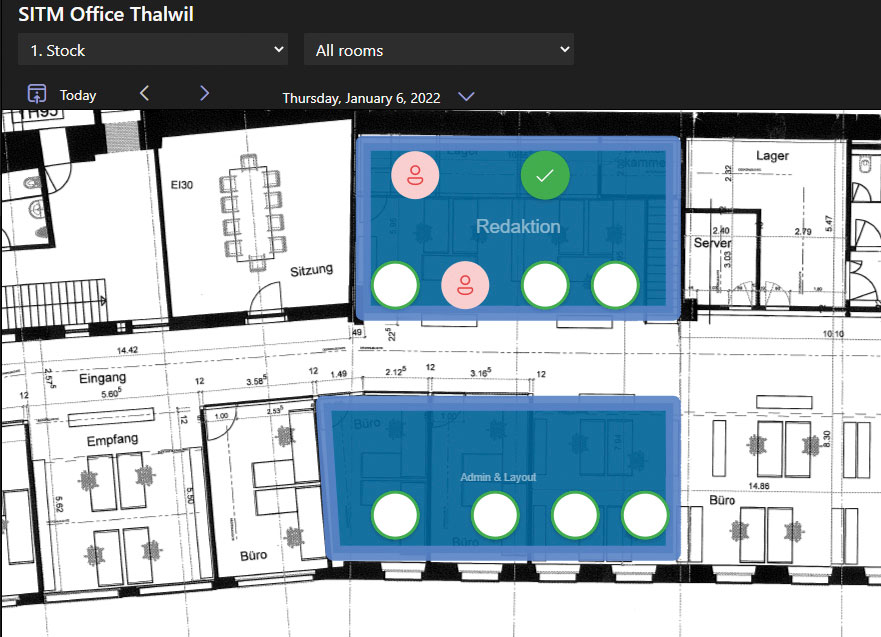Go to the previous day
This screenshot has height=637, width=881.
pyautogui.click(x=144, y=93)
